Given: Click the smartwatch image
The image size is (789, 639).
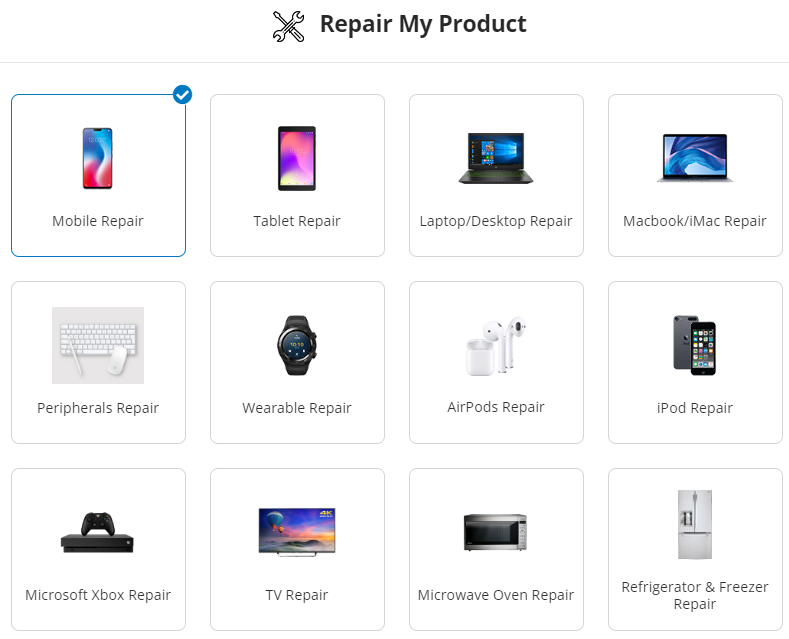Looking at the screenshot, I should (297, 345).
